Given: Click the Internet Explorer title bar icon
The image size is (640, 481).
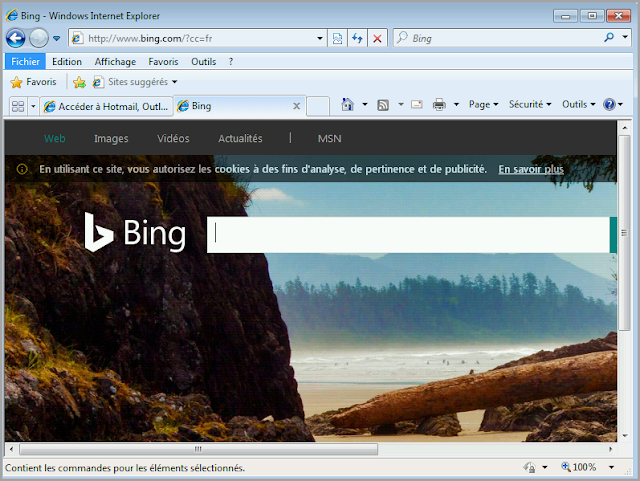Looking at the screenshot, I should tap(12, 16).
